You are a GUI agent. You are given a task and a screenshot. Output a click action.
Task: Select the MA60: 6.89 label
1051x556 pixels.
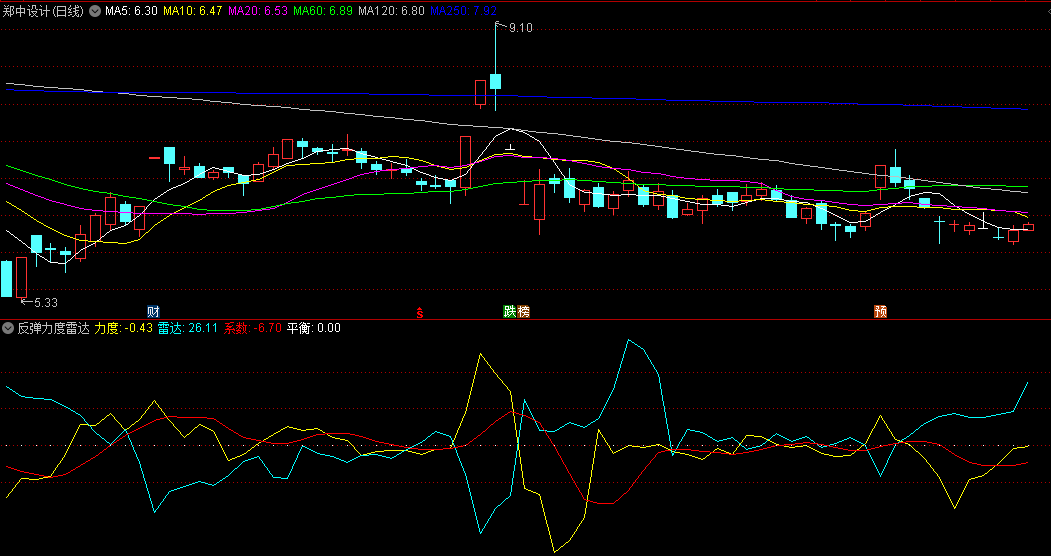(x=322, y=11)
